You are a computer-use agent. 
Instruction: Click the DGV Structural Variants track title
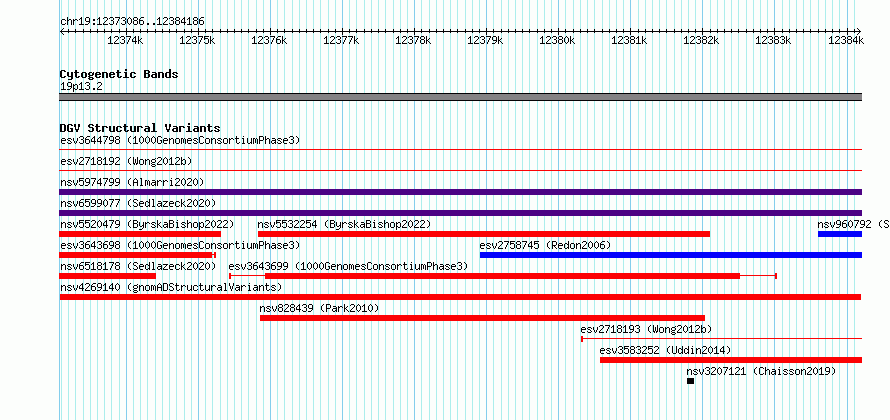pyautogui.click(x=140, y=128)
